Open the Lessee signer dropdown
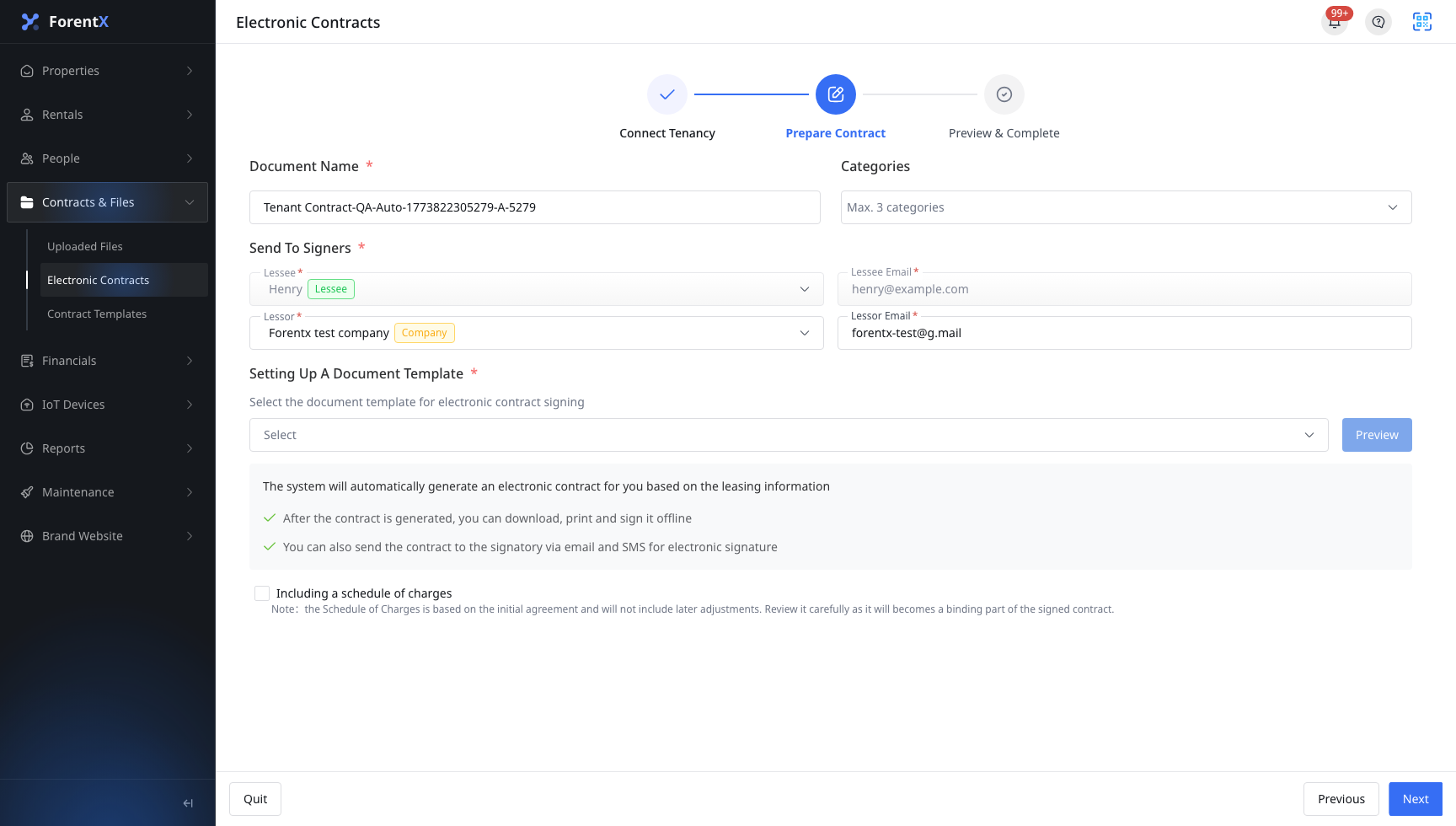Image resolution: width=1456 pixels, height=826 pixels. tap(536, 289)
